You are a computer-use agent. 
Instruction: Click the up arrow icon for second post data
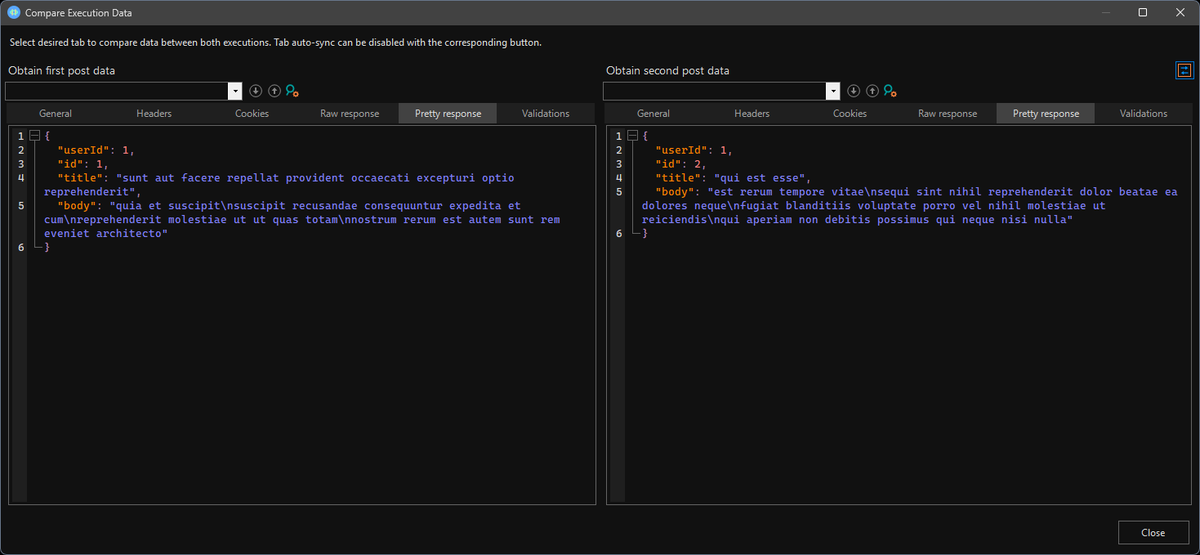pyautogui.click(x=872, y=91)
